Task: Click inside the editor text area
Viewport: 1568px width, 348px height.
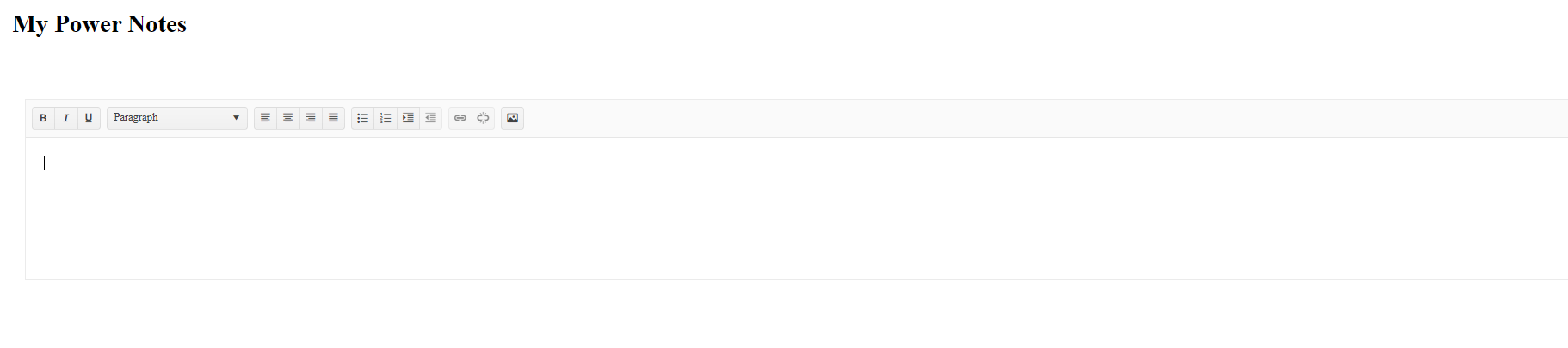Action: pos(796,208)
